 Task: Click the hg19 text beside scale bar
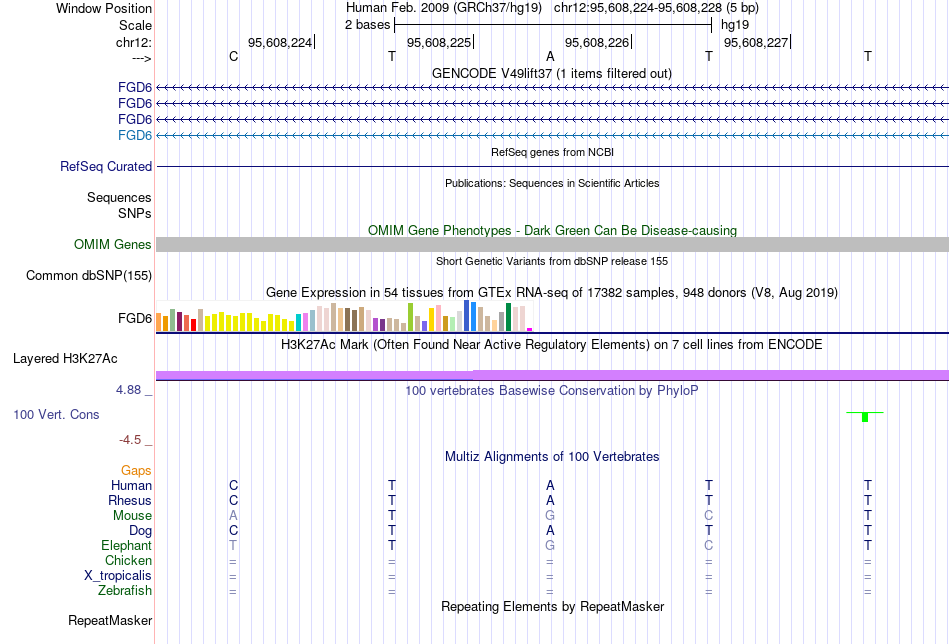[734, 25]
